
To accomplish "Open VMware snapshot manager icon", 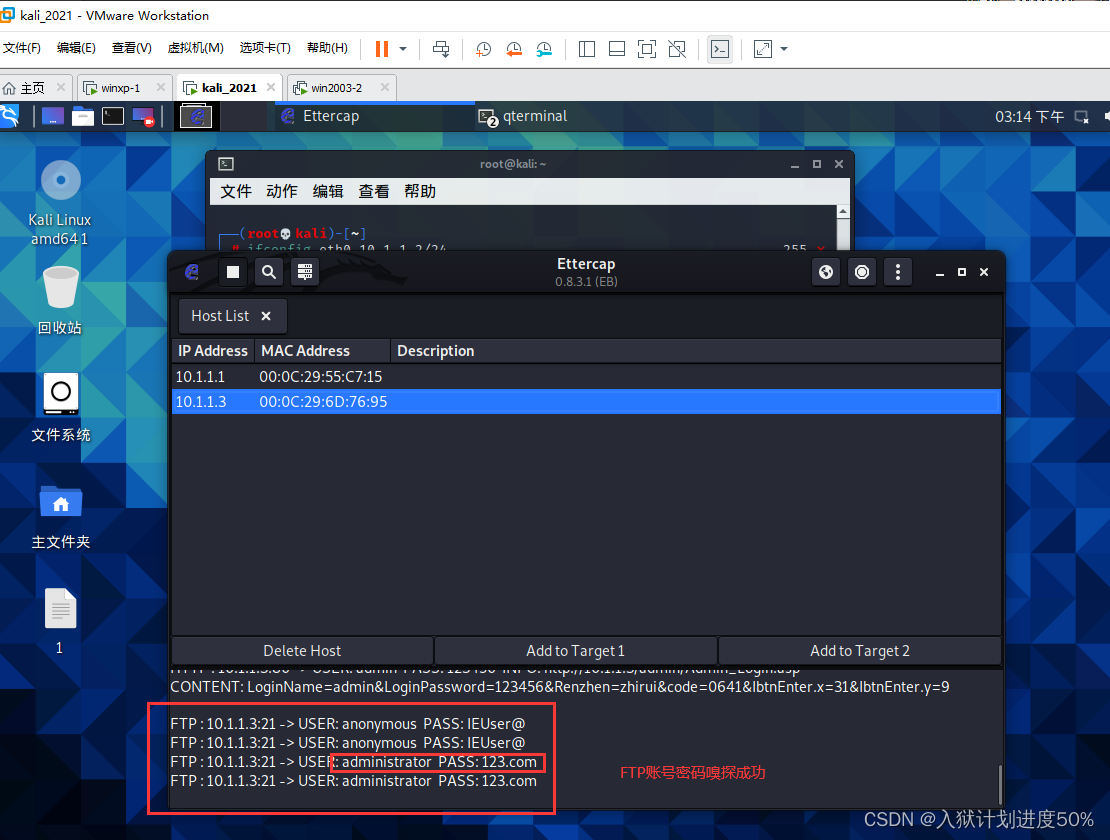I will pyautogui.click(x=544, y=49).
